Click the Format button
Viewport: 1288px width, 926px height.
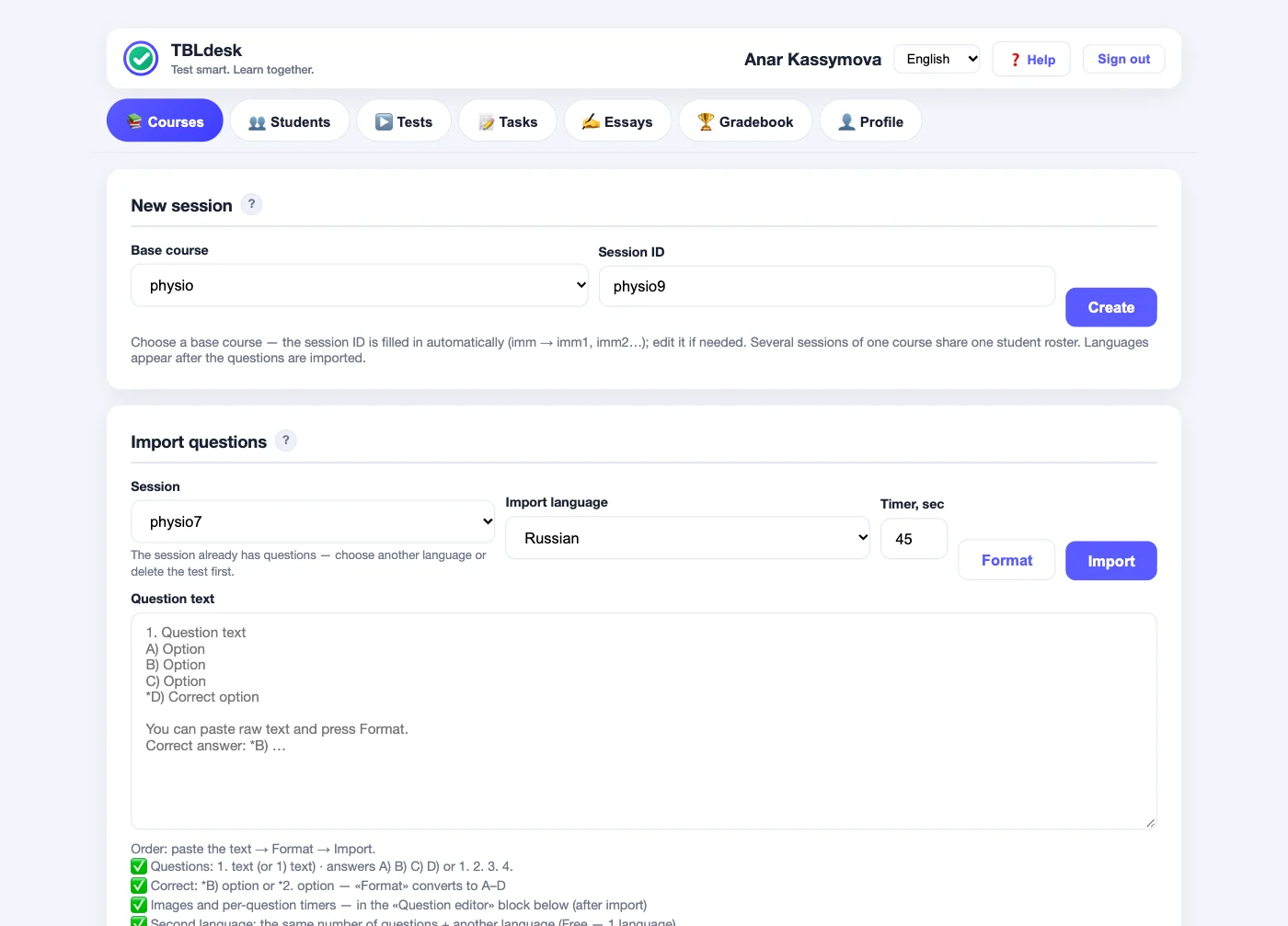point(1006,560)
